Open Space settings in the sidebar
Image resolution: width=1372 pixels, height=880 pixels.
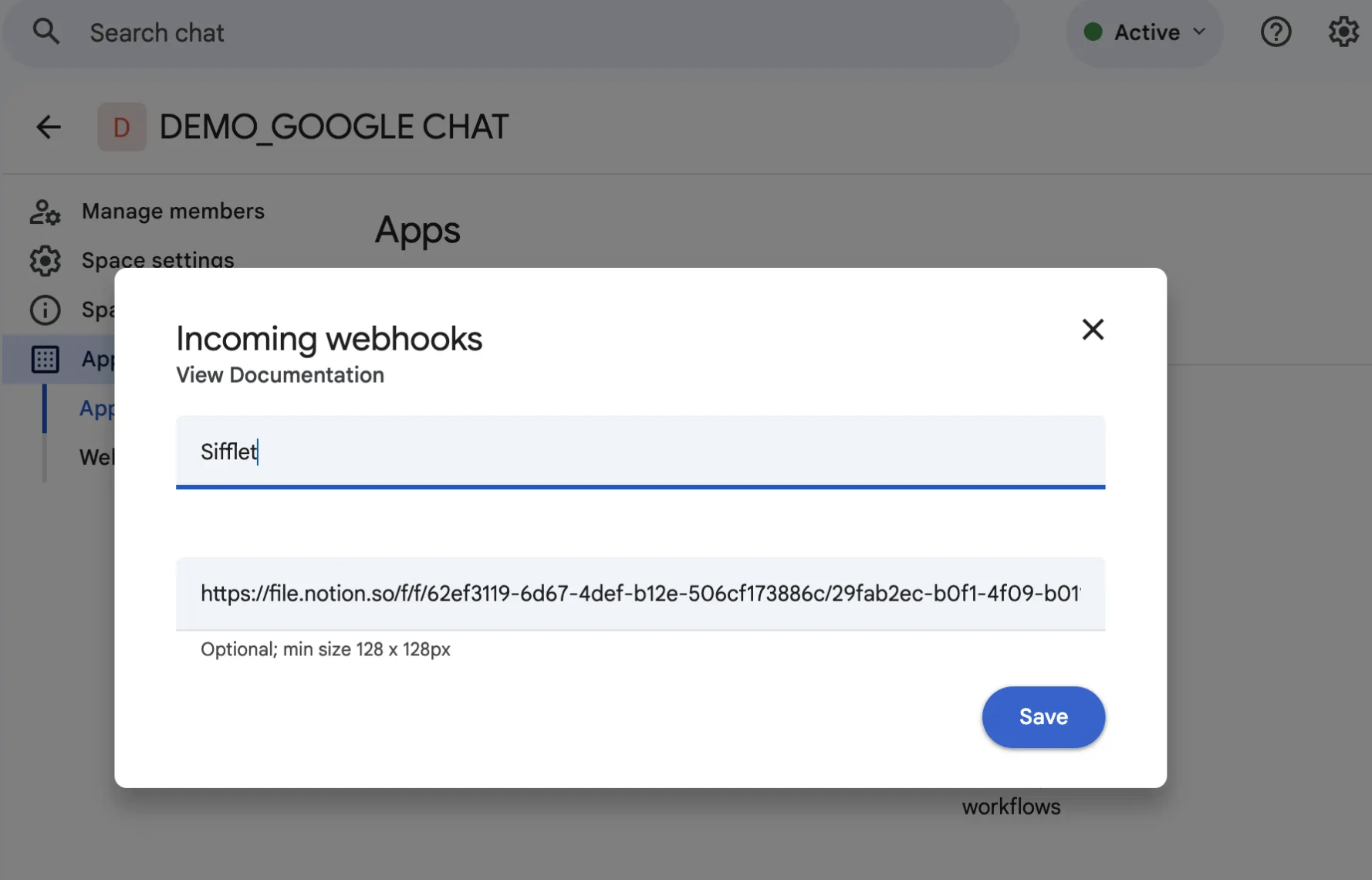click(x=157, y=259)
